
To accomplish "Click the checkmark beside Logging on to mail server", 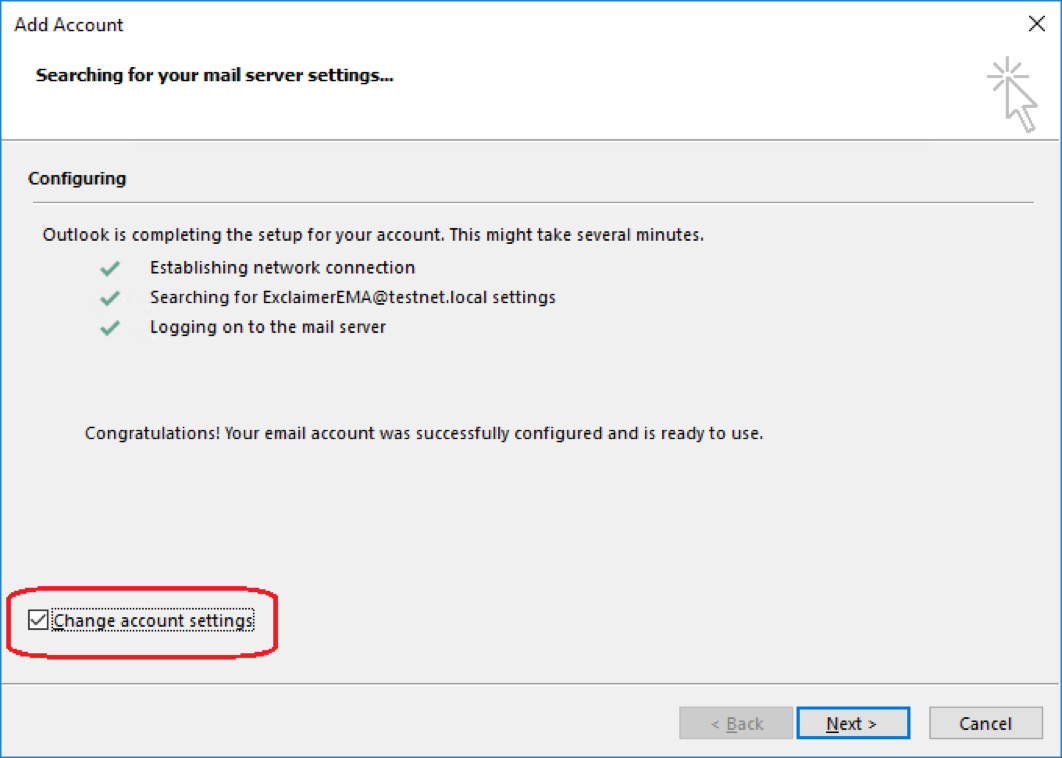I will click(x=110, y=328).
